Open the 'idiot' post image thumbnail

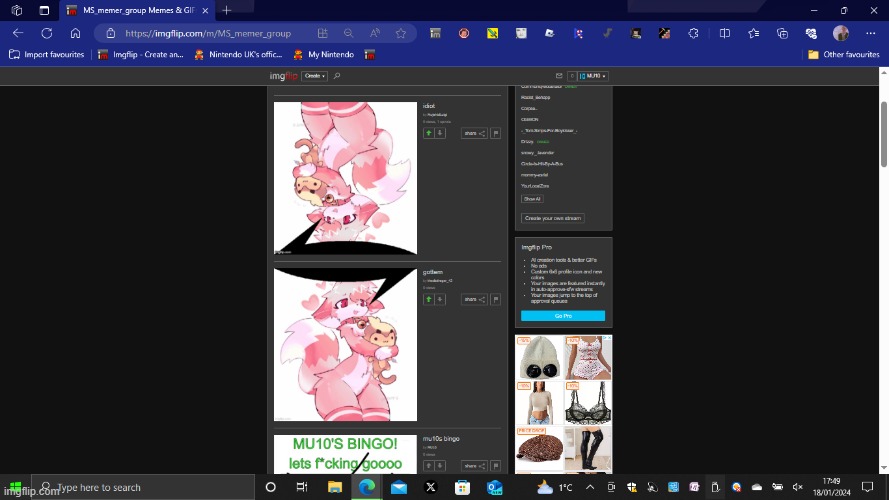[345, 178]
